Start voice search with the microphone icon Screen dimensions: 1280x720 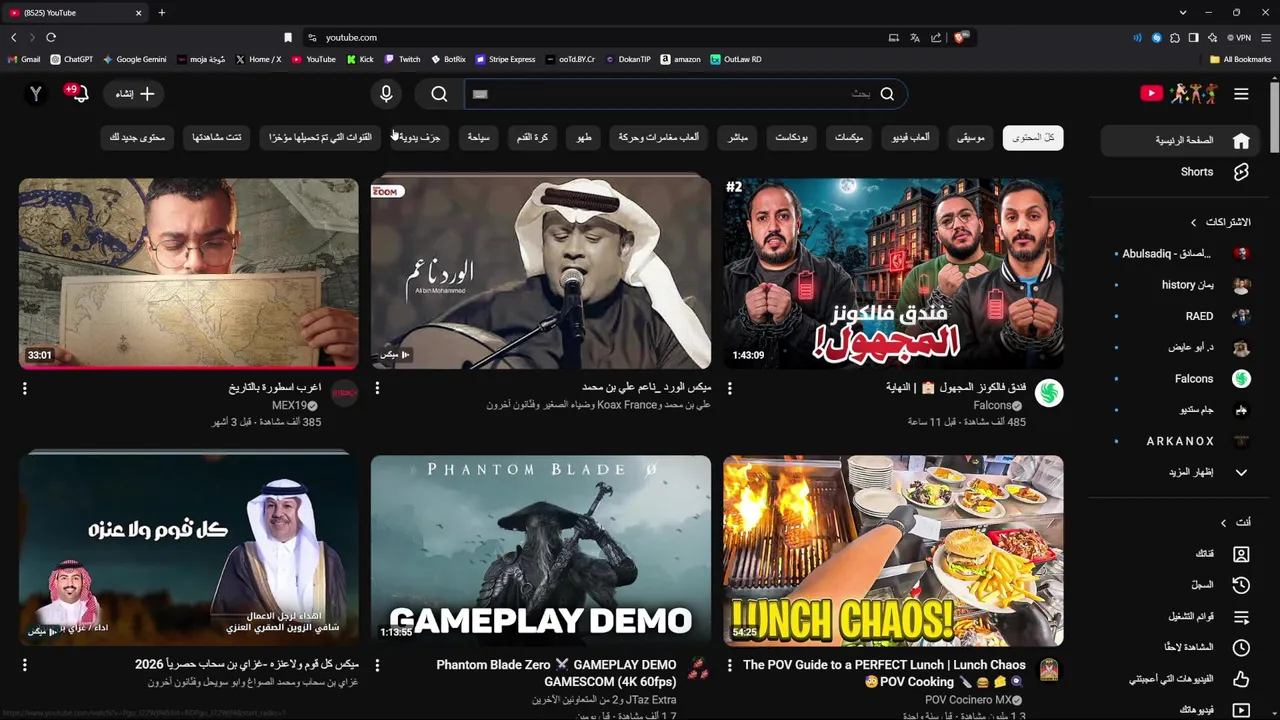pos(386,94)
